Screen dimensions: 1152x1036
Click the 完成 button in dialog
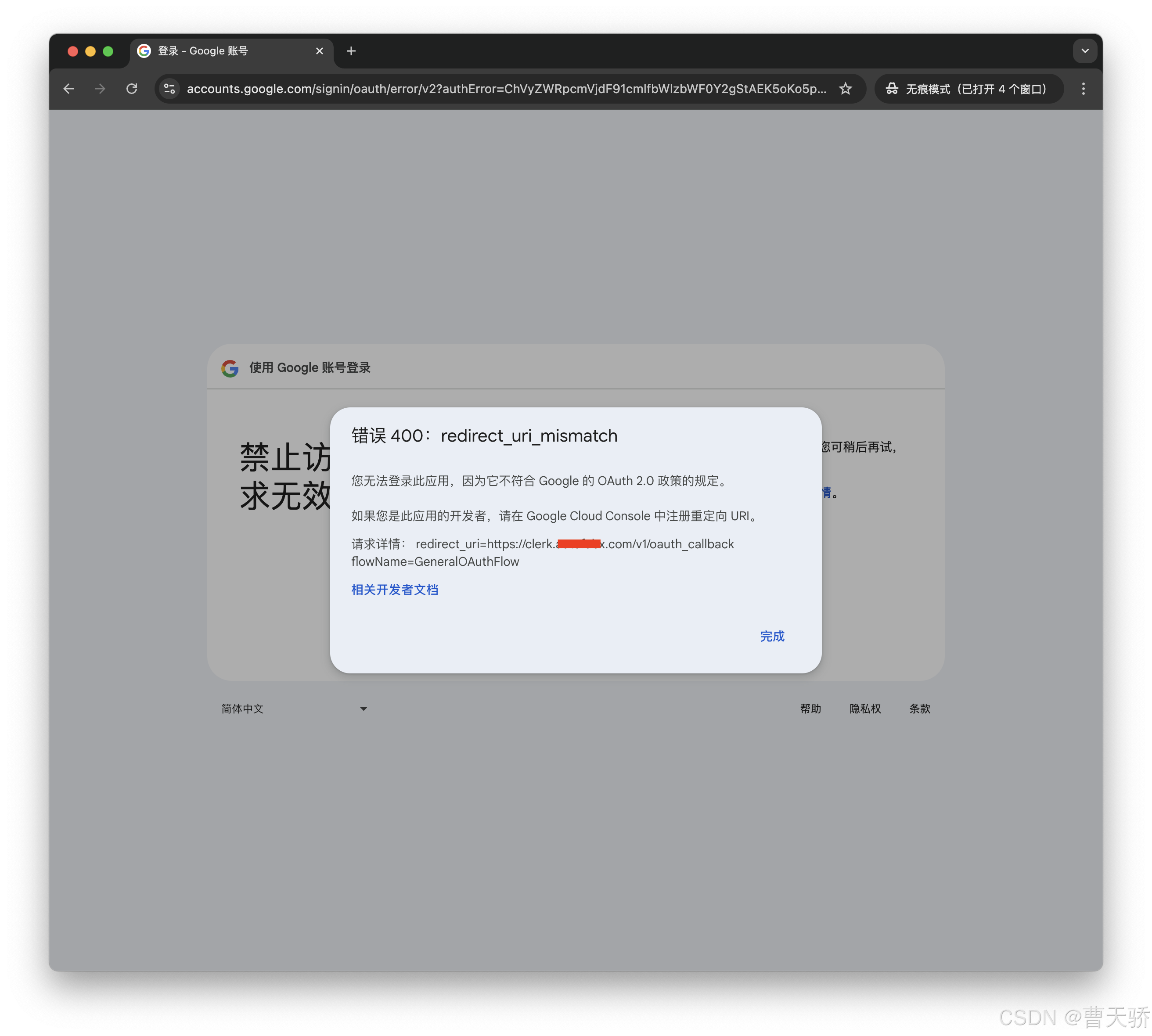pyautogui.click(x=772, y=636)
